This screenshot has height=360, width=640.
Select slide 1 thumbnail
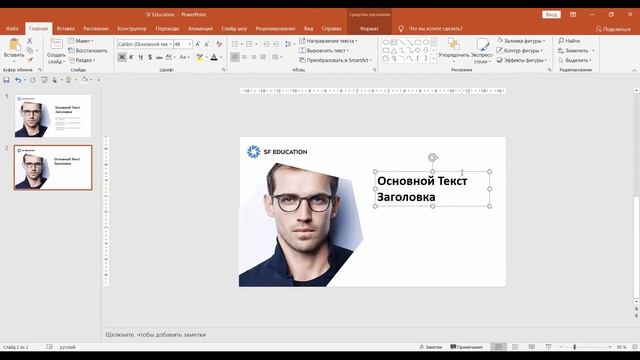pyautogui.click(x=53, y=116)
